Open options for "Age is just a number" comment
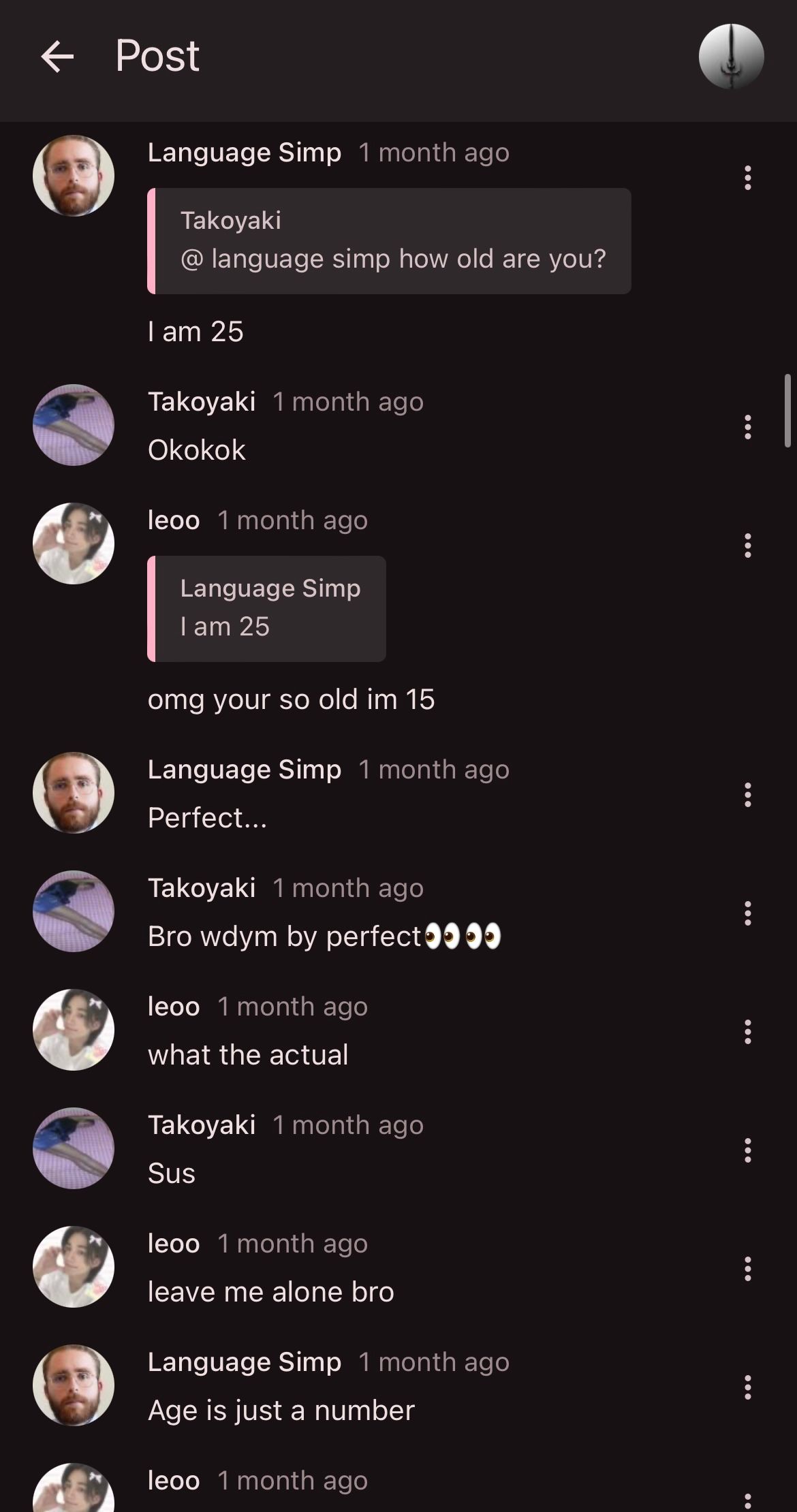Screen dimensions: 797x1512 point(747,1387)
